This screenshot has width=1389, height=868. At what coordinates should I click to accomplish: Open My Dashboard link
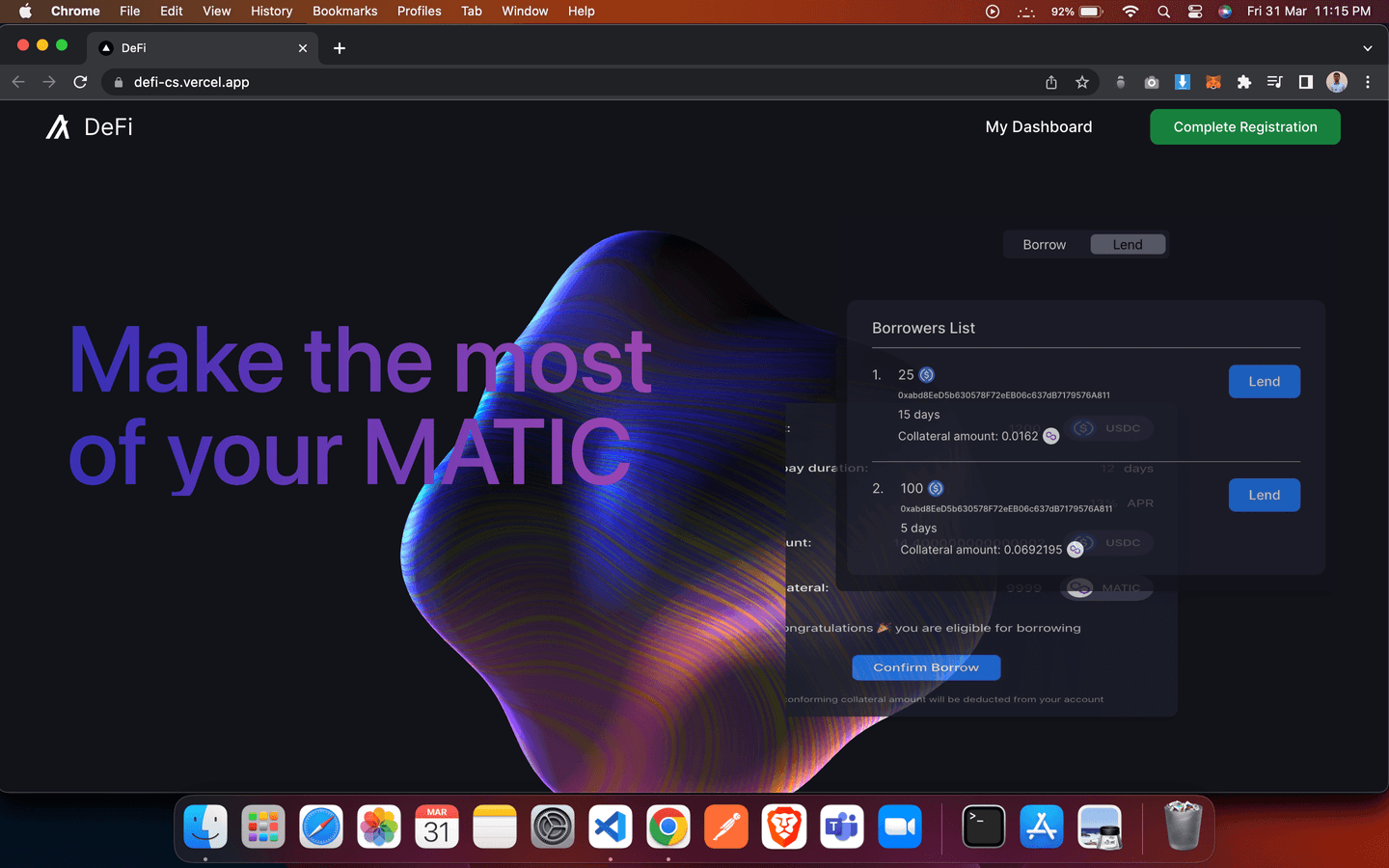click(x=1039, y=127)
